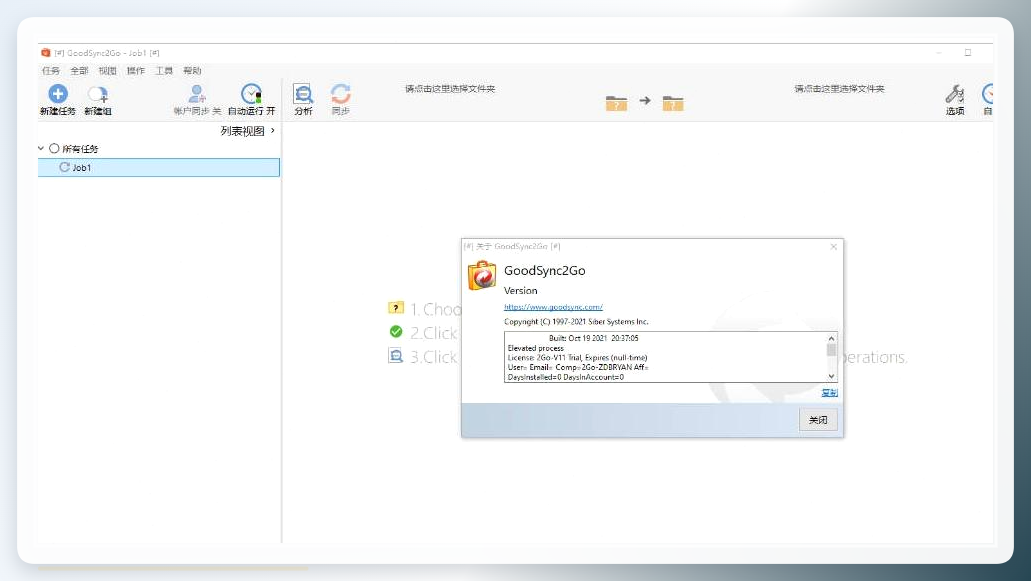
Task: Click the GoodSync2Go briefcase logo in About dialog
Action: point(482,276)
